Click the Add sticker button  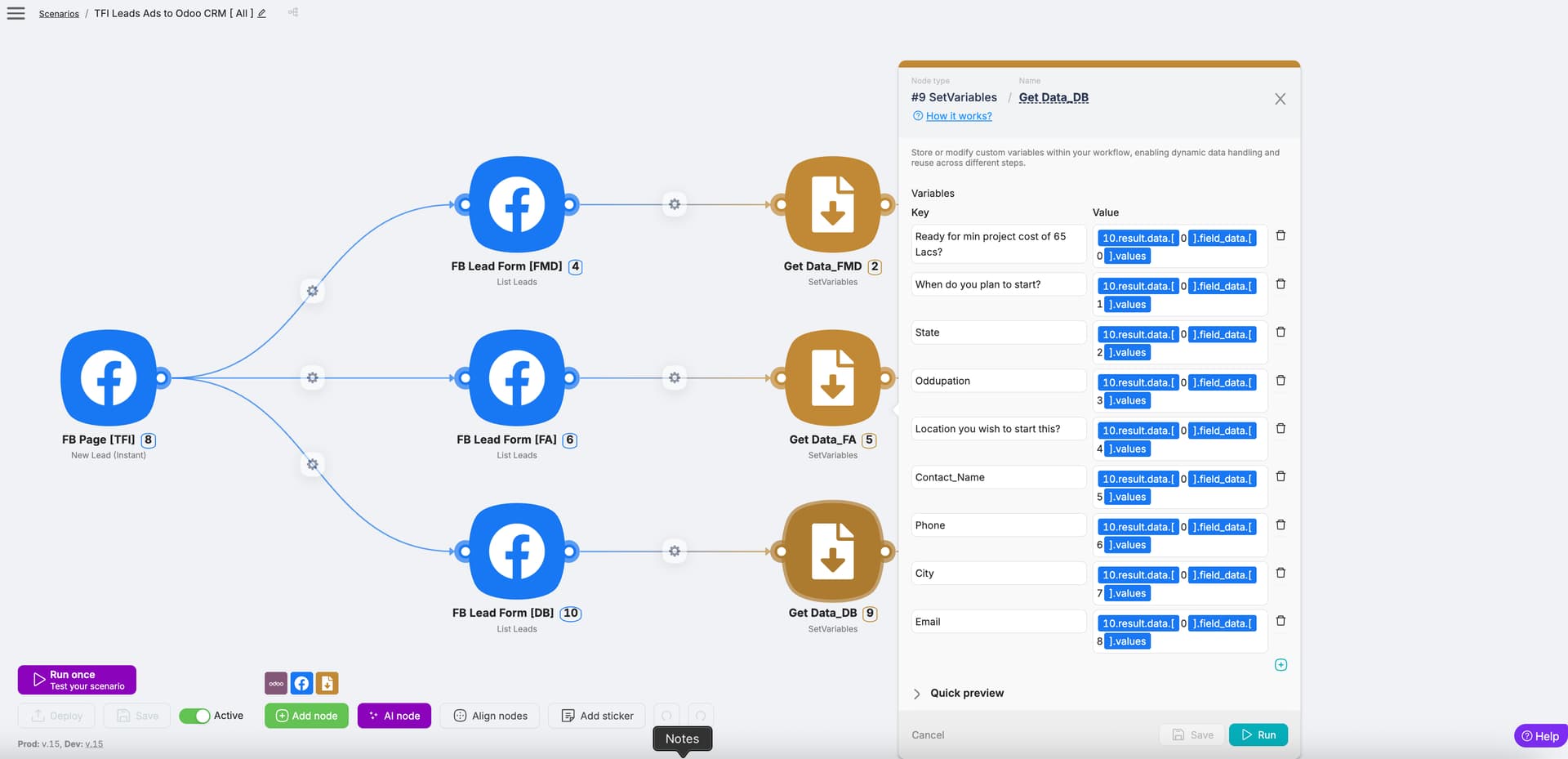[x=597, y=716]
